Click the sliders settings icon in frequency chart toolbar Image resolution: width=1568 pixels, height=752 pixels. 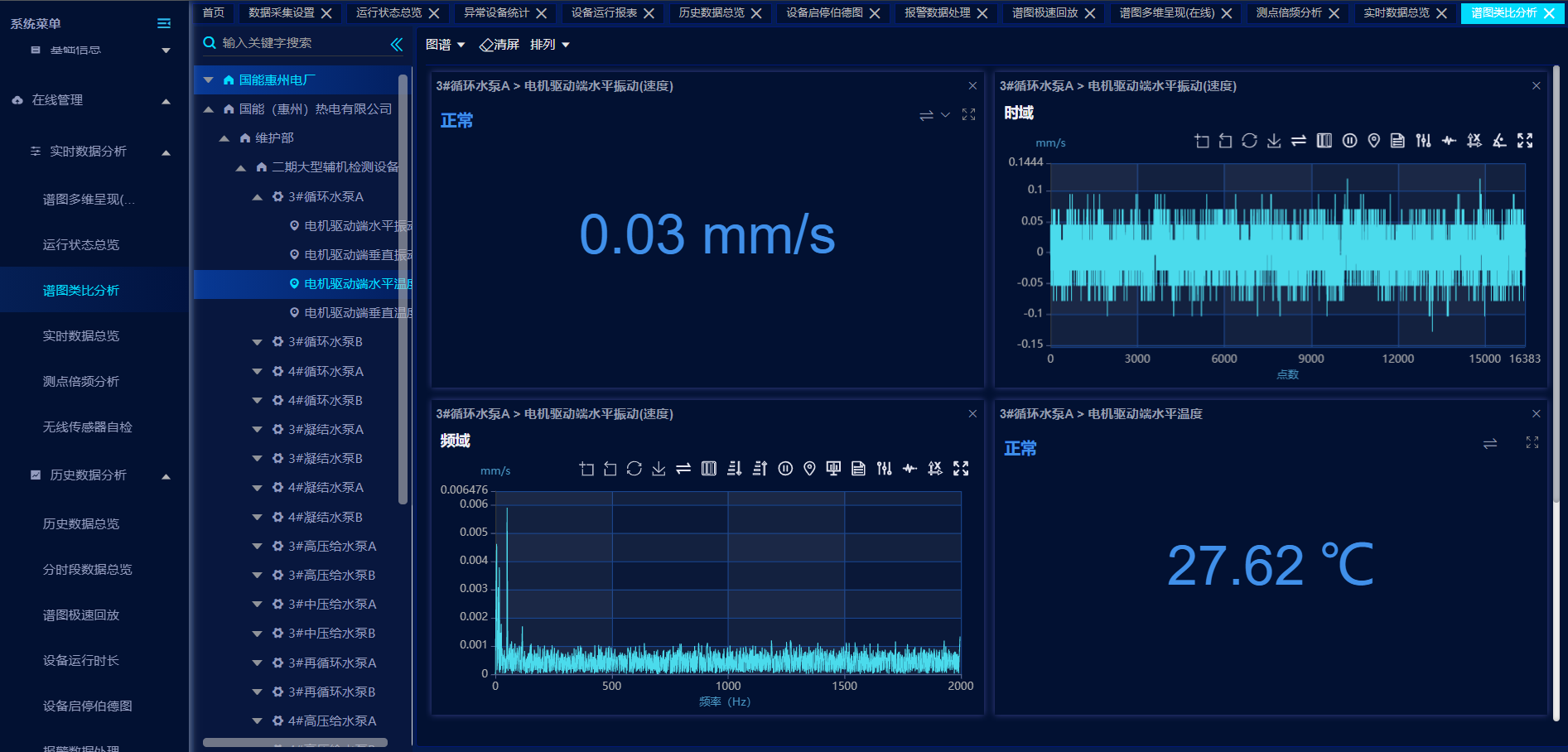click(x=885, y=469)
